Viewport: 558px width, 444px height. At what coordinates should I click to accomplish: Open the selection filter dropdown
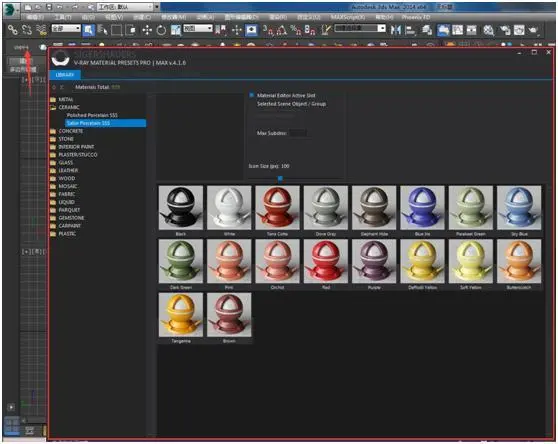click(66, 28)
